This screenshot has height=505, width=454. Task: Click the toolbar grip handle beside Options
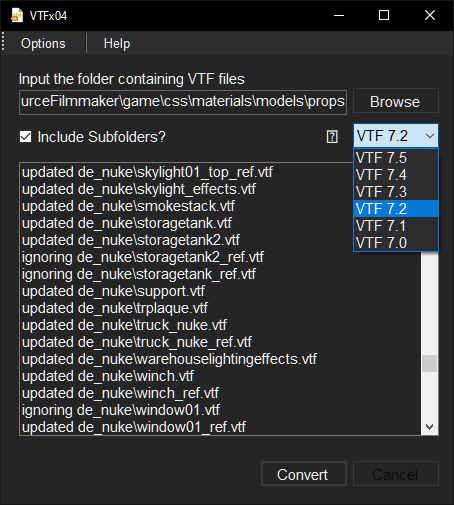[x=3, y=42]
